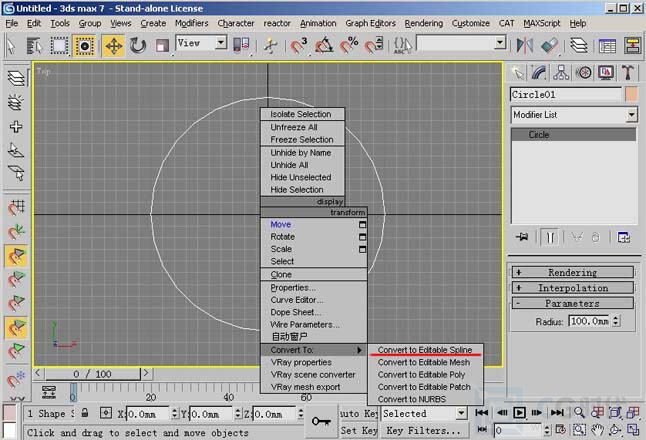Click the Play Animation button
Image resolution: width=646 pixels, height=440 pixels.
pyautogui.click(x=520, y=412)
